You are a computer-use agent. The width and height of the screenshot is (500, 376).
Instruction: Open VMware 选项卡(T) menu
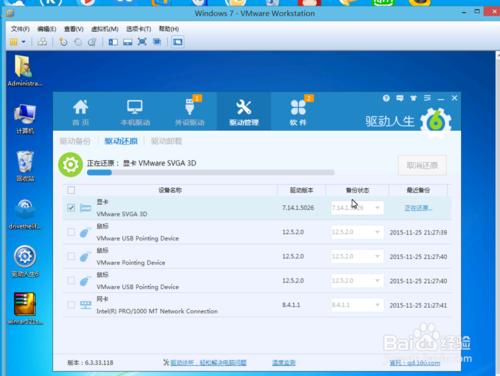click(x=139, y=29)
